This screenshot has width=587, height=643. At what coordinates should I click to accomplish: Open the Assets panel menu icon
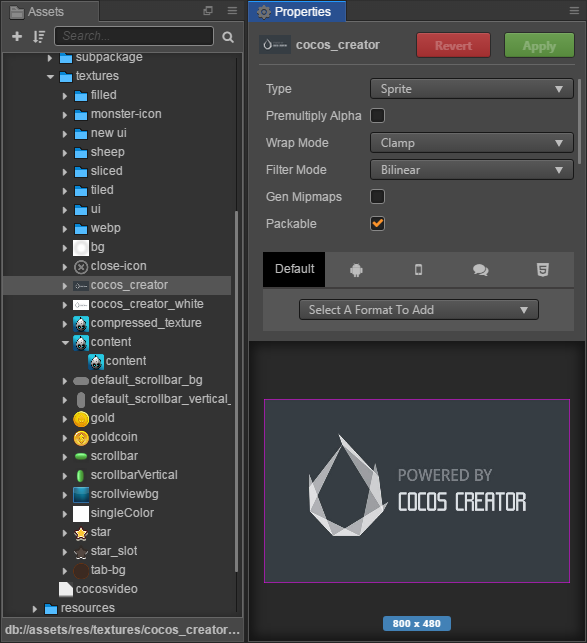[233, 11]
